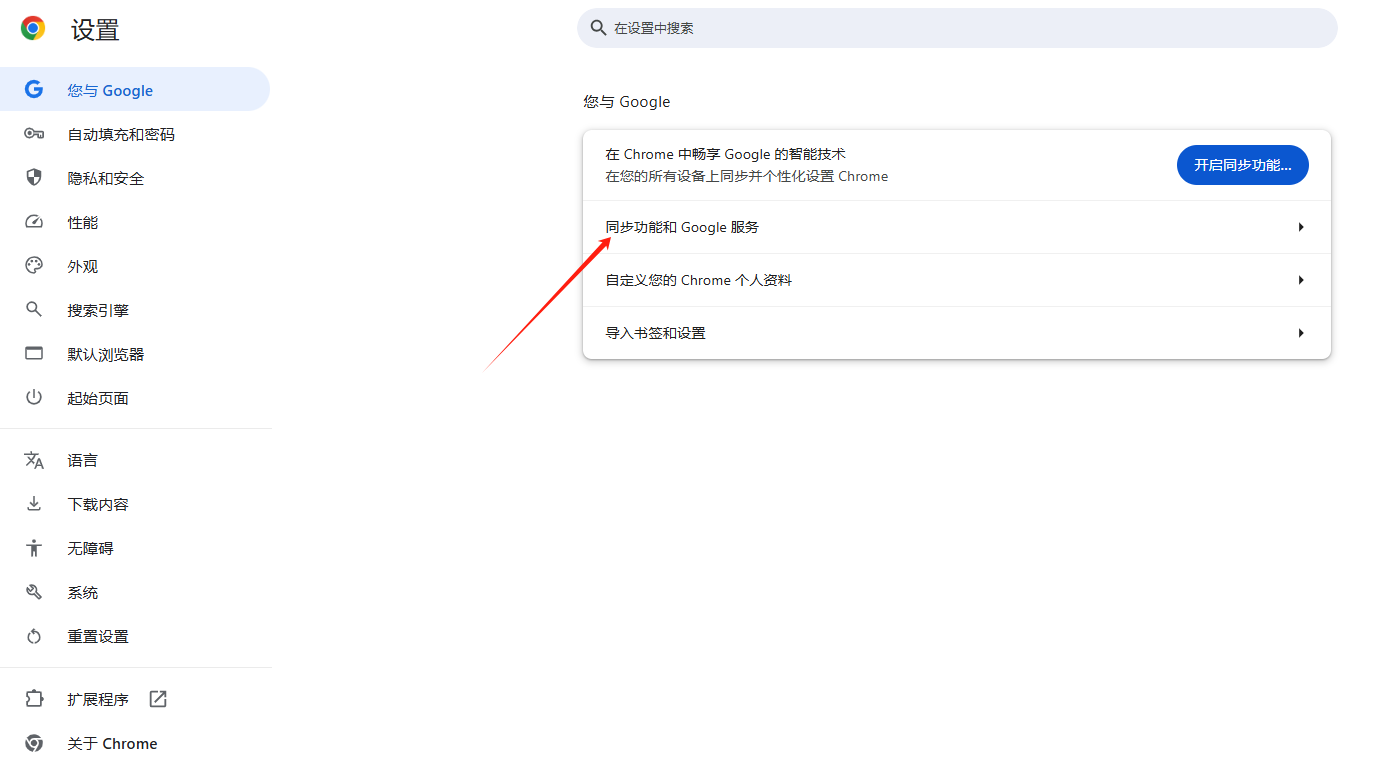Image resolution: width=1392 pixels, height=784 pixels.
Task: Open the 导入书签和设置 row
Action: pyautogui.click(x=957, y=333)
